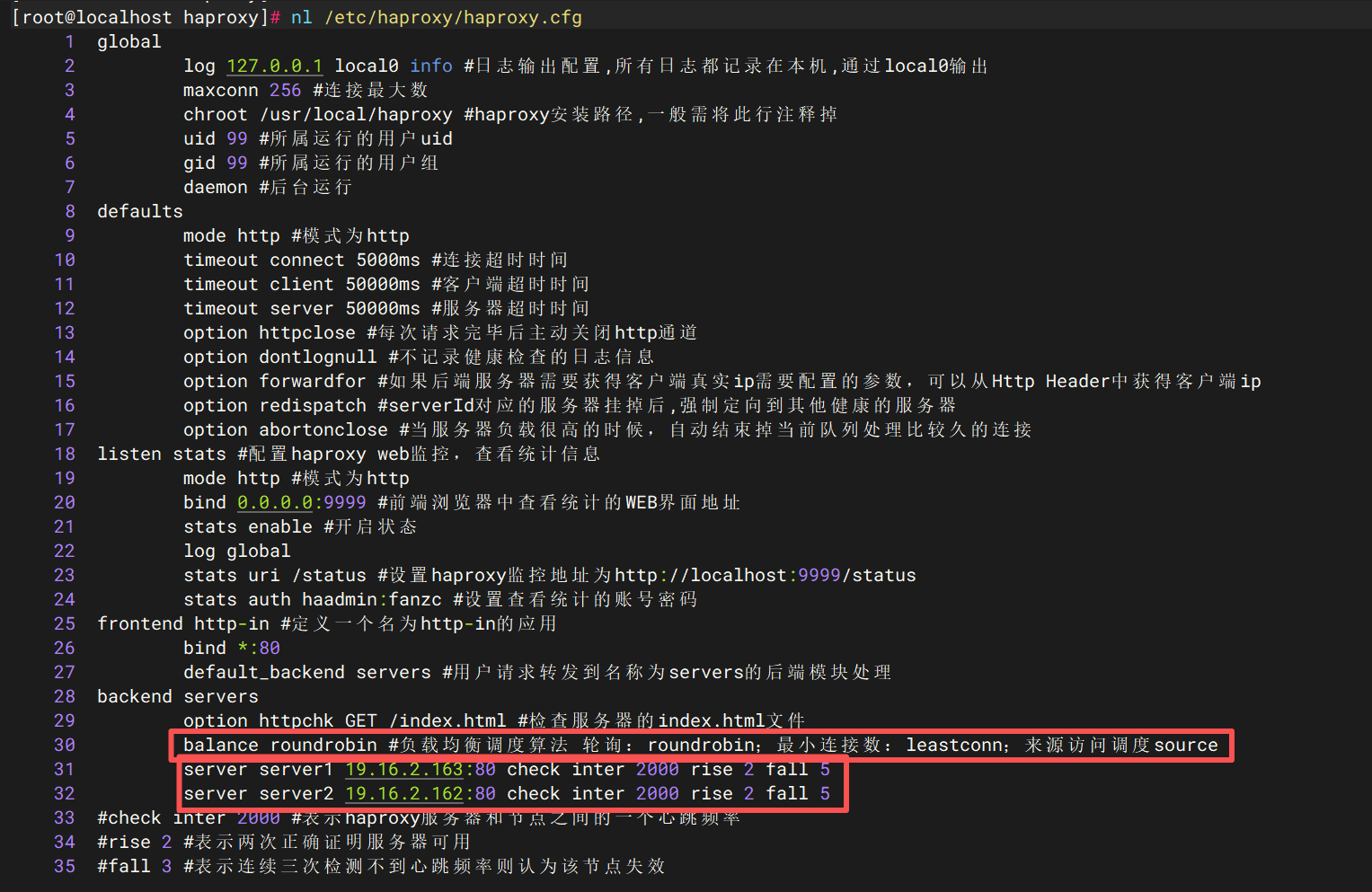Click the 'server2' server name
The image size is (1372, 892).
[x=297, y=793]
